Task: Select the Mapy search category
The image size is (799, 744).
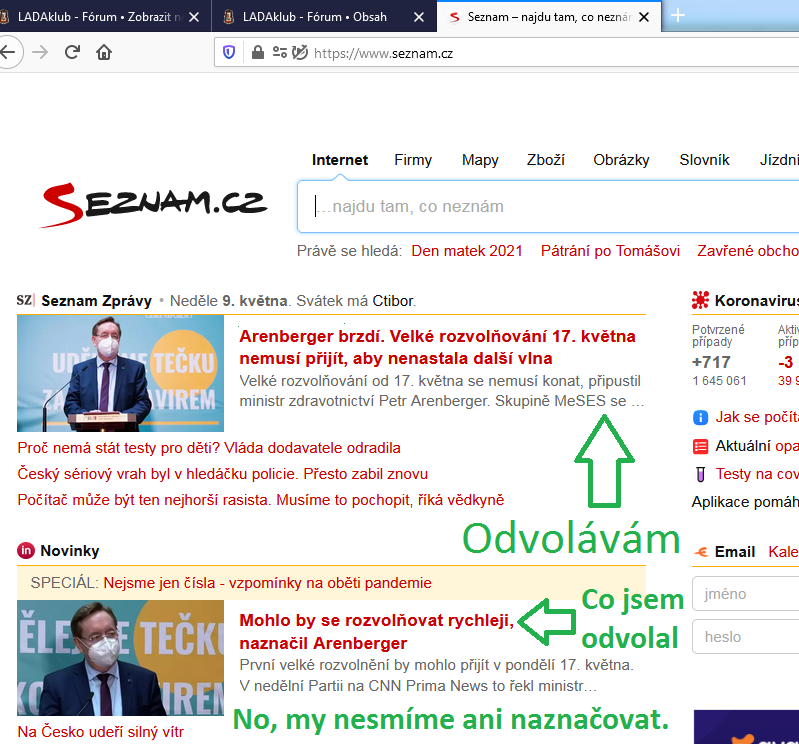Action: 480,160
